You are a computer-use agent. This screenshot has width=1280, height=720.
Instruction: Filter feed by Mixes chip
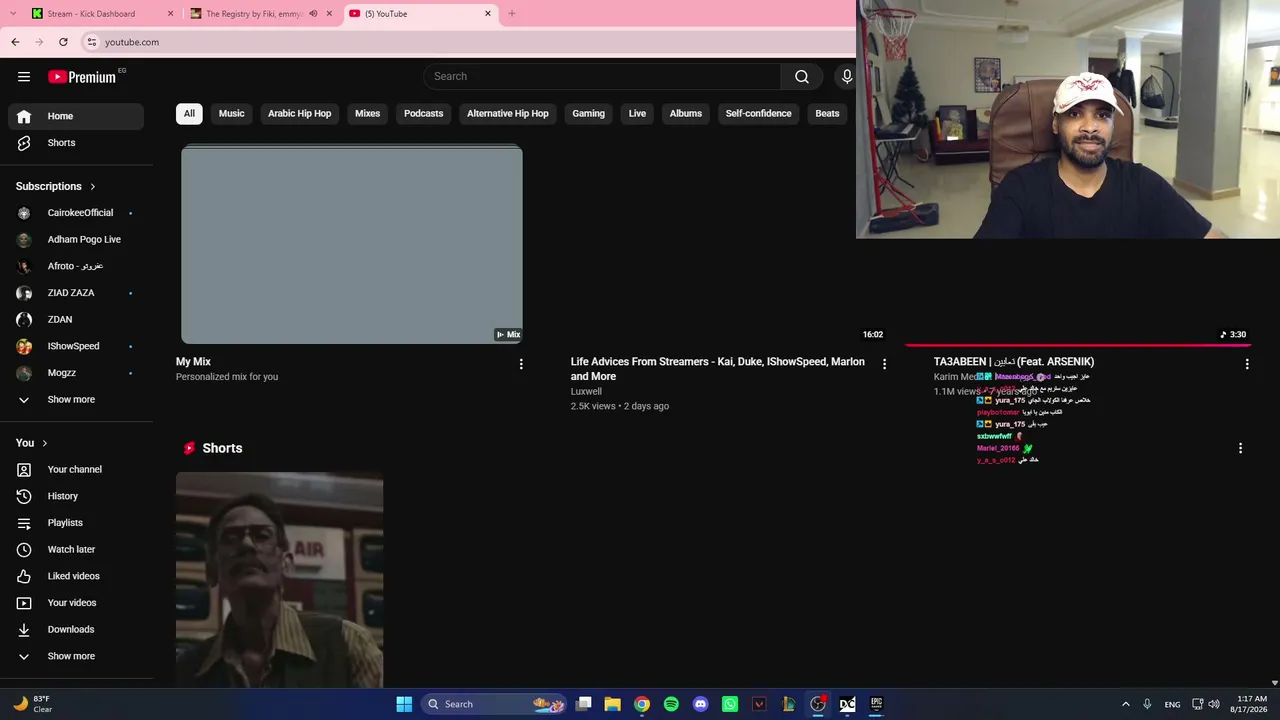click(367, 114)
